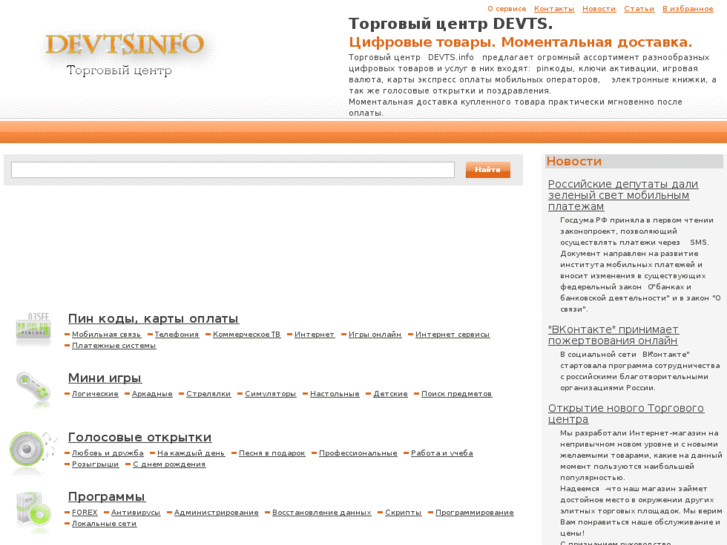Open the С днем рождения link

tap(169, 464)
